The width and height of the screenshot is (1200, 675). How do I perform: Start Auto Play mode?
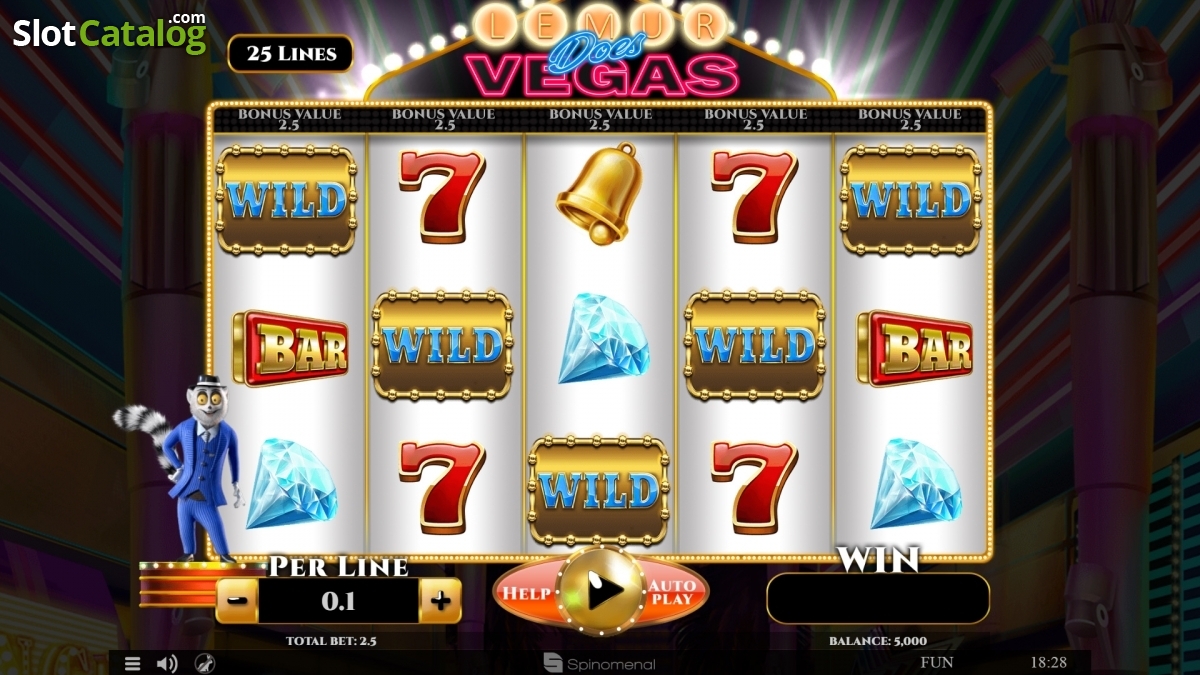coord(672,592)
